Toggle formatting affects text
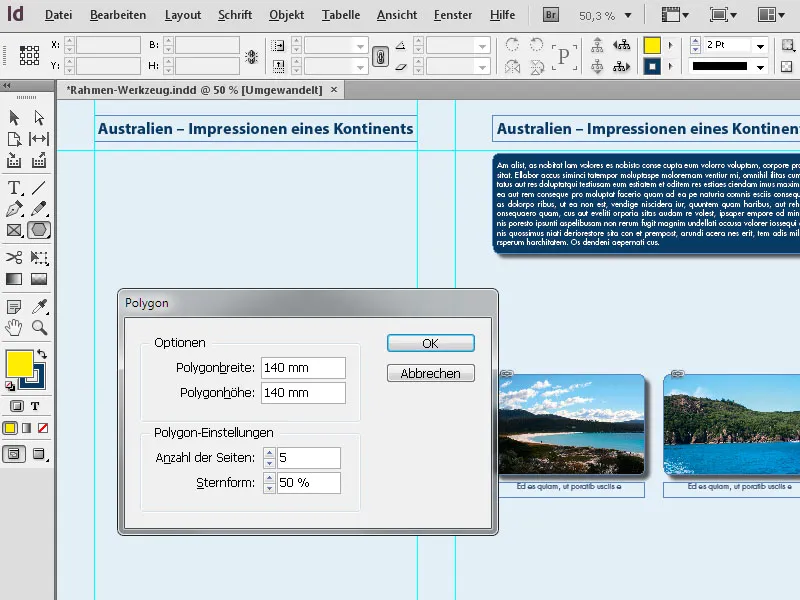Image resolution: width=800 pixels, height=600 pixels. (x=35, y=406)
